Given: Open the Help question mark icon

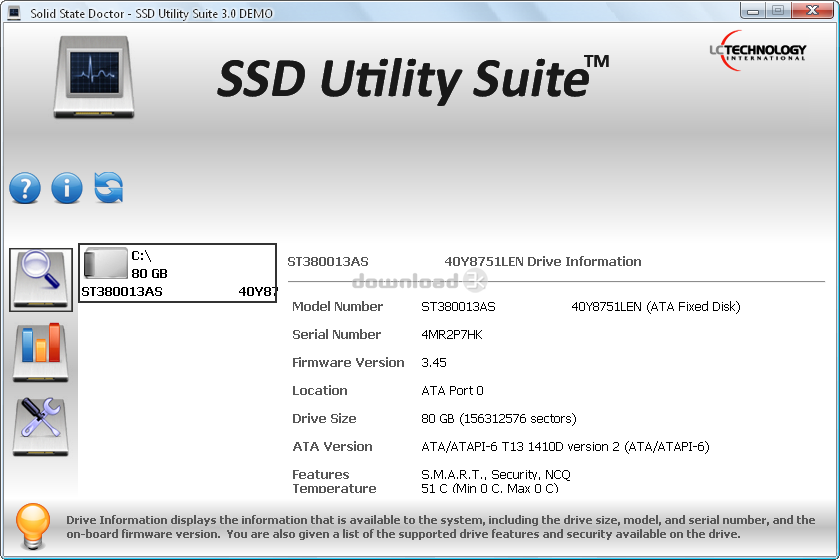Looking at the screenshot, I should (x=25, y=188).
